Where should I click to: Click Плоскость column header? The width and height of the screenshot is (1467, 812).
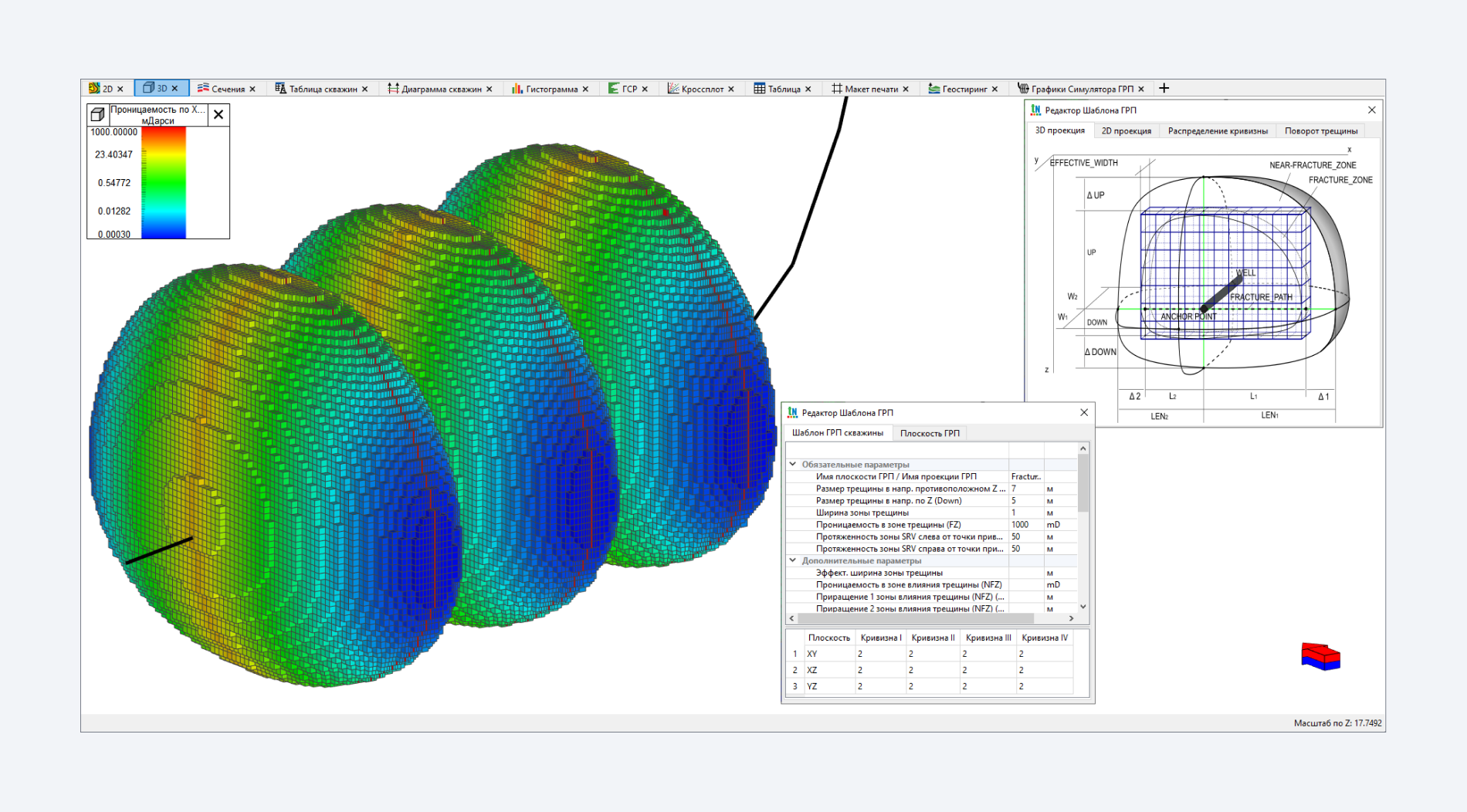pos(829,638)
